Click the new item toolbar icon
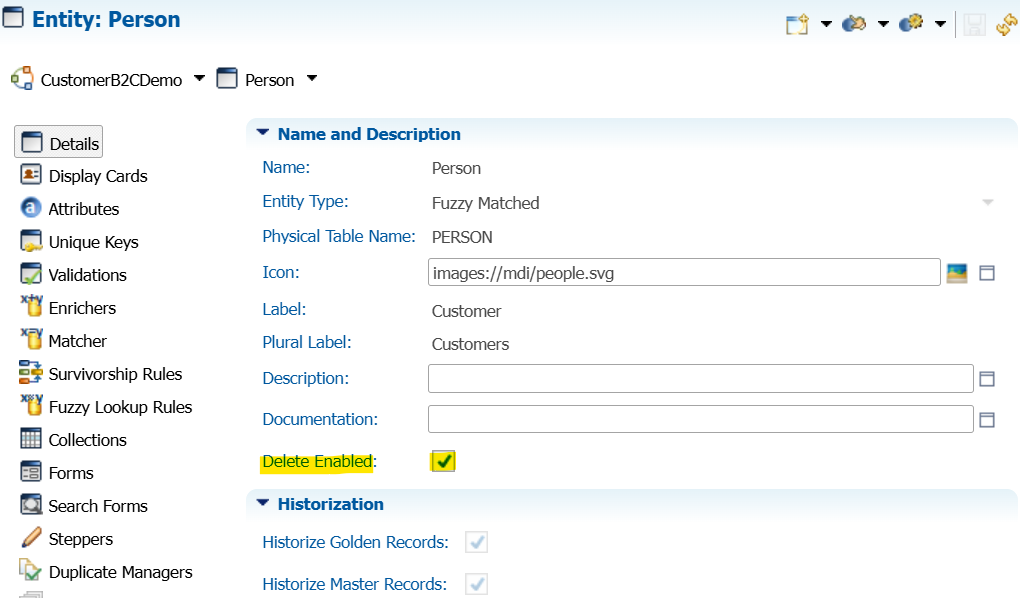1020x598 pixels. point(797,25)
